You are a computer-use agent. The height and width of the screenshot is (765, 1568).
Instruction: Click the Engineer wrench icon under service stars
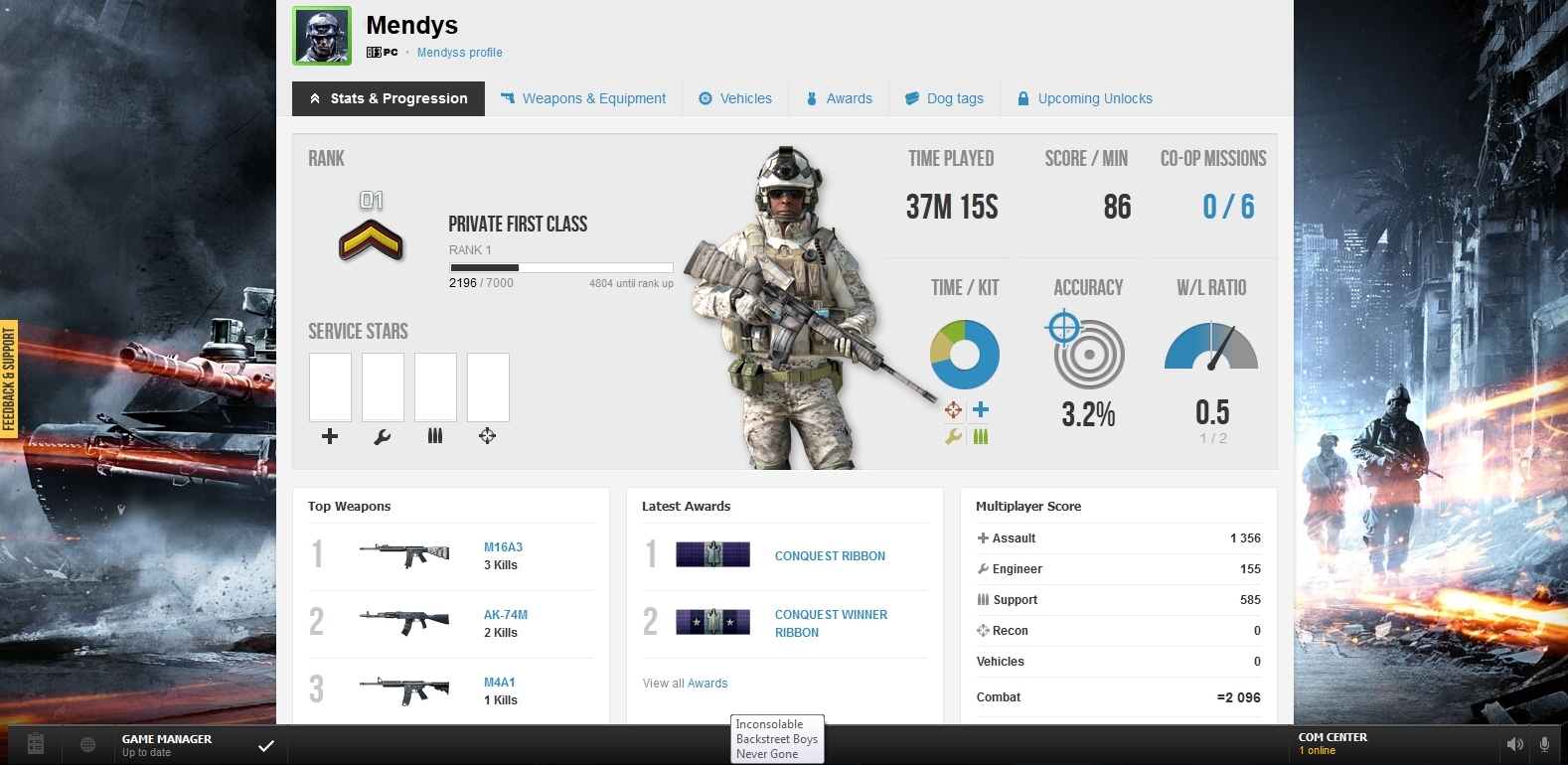coord(383,436)
